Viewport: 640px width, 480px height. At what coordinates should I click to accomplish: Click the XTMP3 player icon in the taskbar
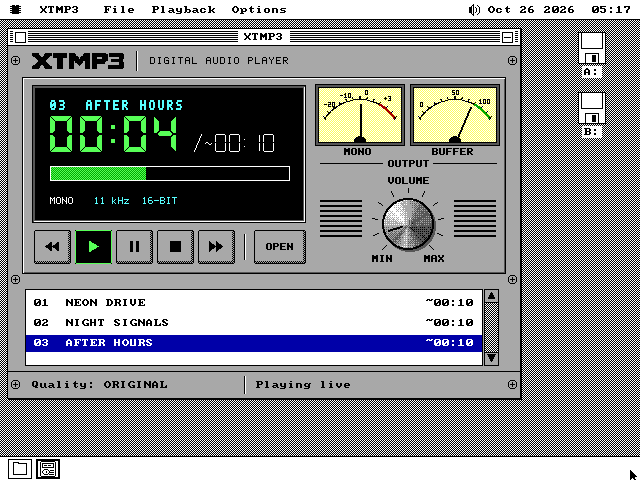pos(48,469)
